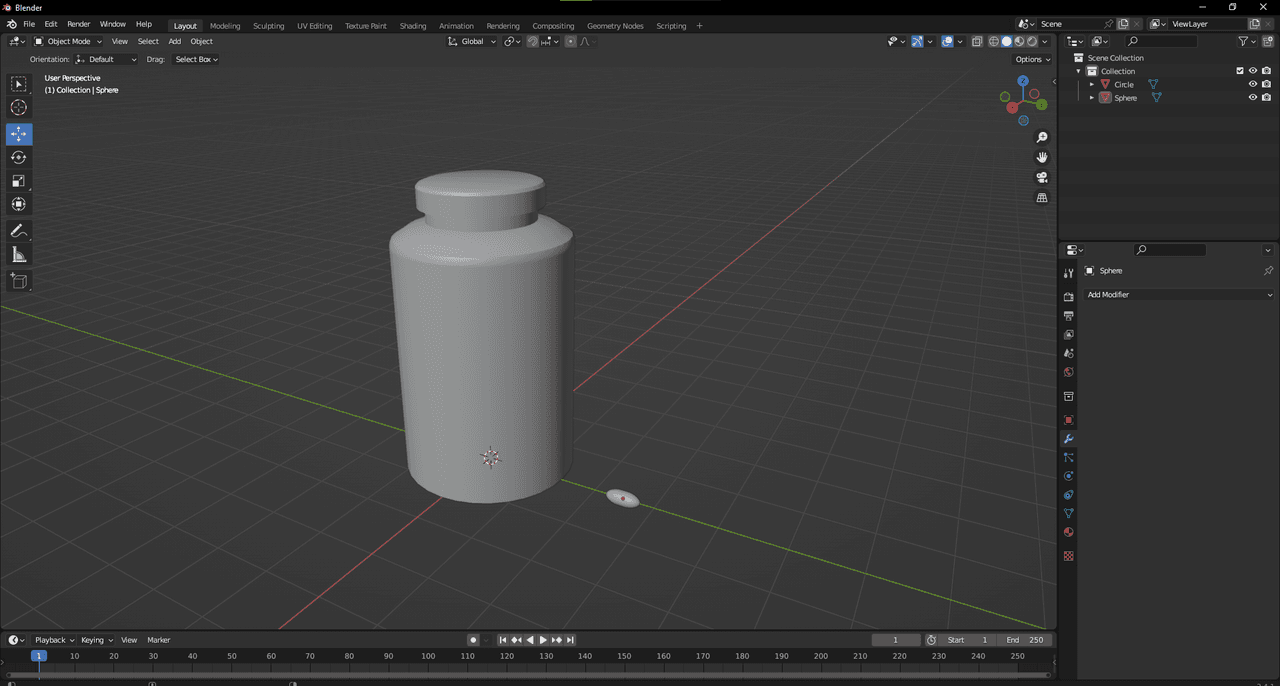
Task: Open the Add Modifier dropdown
Action: point(1180,295)
